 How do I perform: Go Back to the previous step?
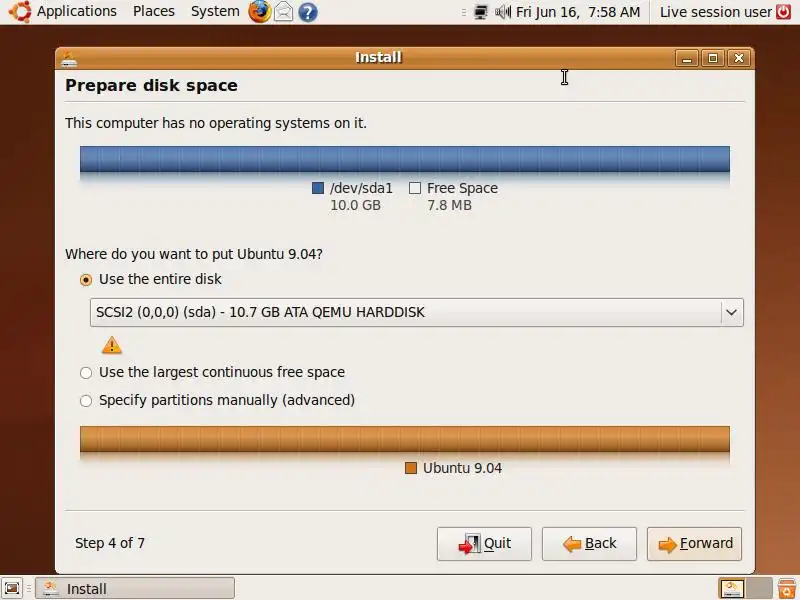pyautogui.click(x=589, y=544)
